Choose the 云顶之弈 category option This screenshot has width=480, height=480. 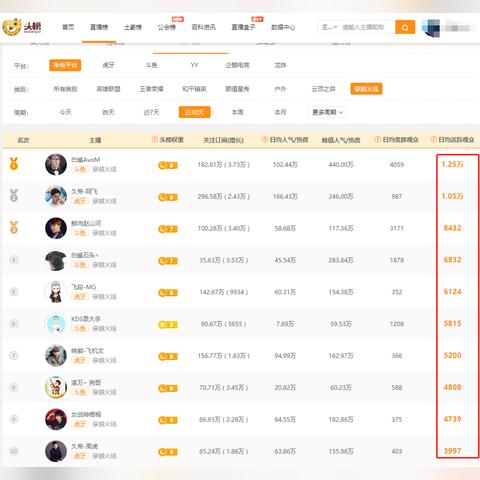pyautogui.click(x=323, y=89)
